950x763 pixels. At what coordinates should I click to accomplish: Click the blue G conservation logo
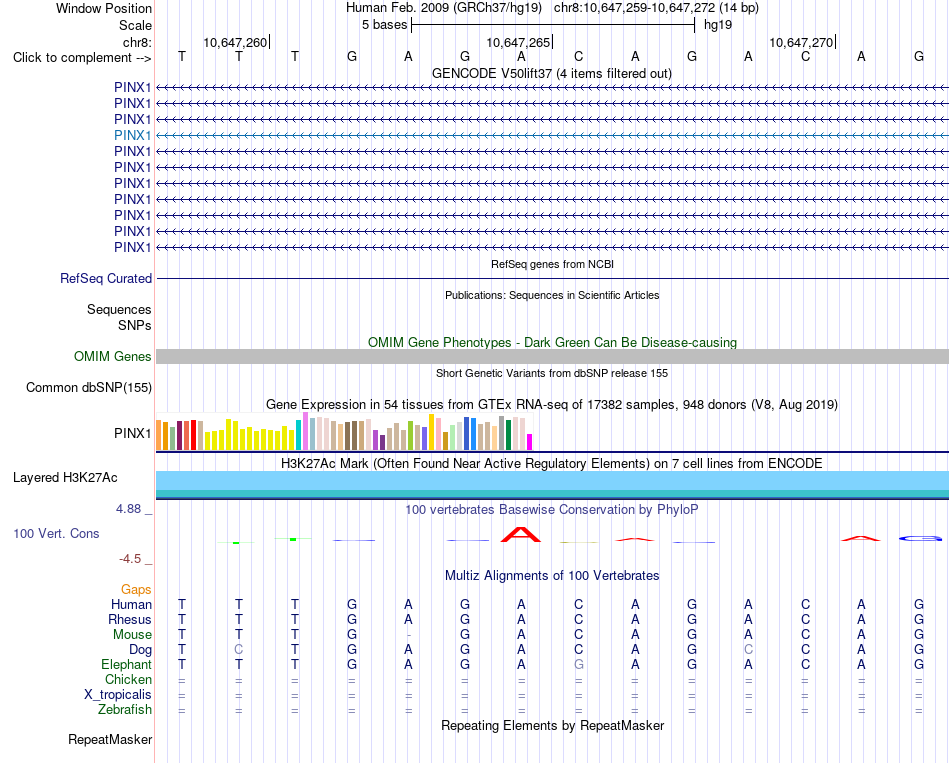point(920,538)
